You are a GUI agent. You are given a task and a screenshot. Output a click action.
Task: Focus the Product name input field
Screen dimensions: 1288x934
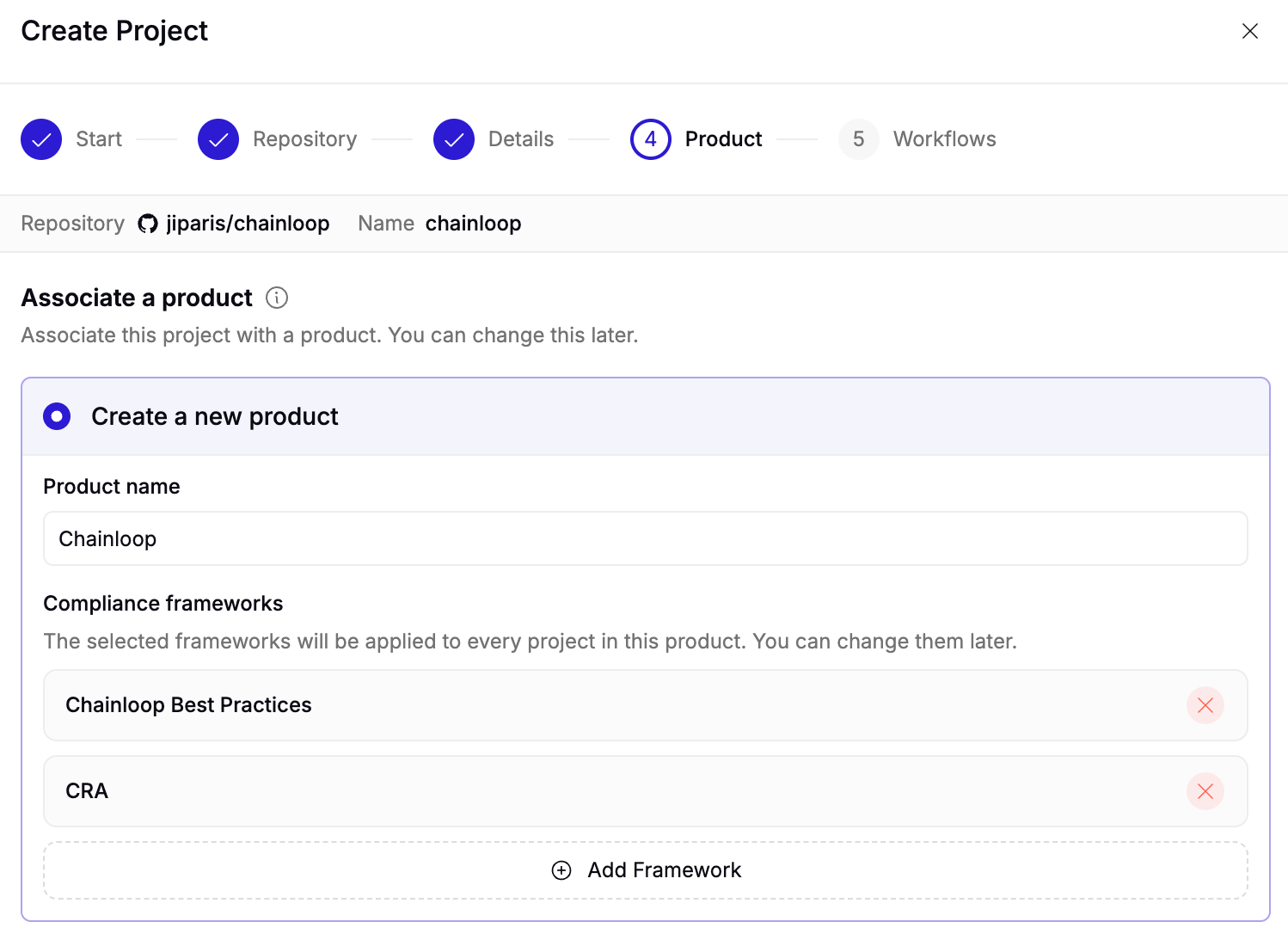(x=646, y=538)
